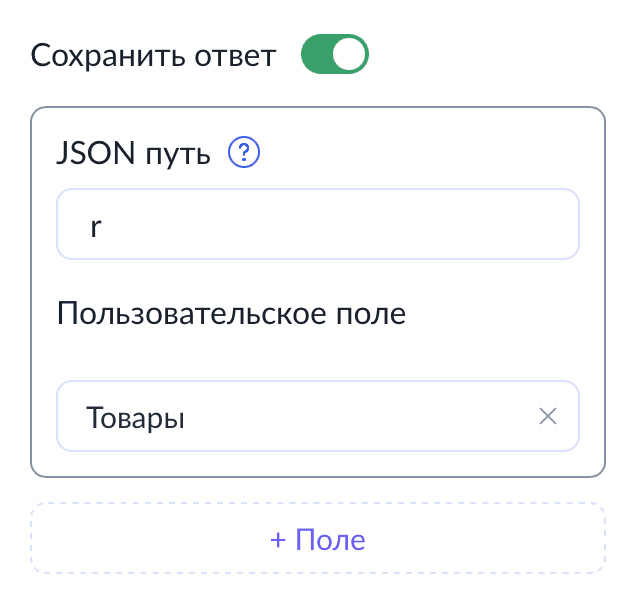
Task: Click the Сохранить ответ label text
Action: coord(153,55)
